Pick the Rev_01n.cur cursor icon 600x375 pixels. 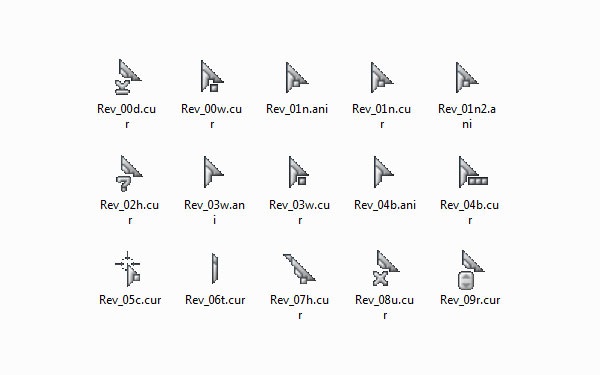(x=382, y=78)
